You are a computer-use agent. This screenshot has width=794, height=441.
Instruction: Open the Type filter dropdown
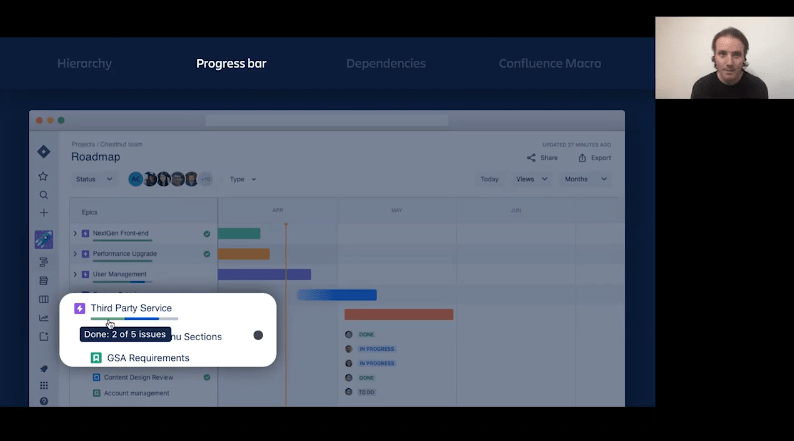click(242, 179)
